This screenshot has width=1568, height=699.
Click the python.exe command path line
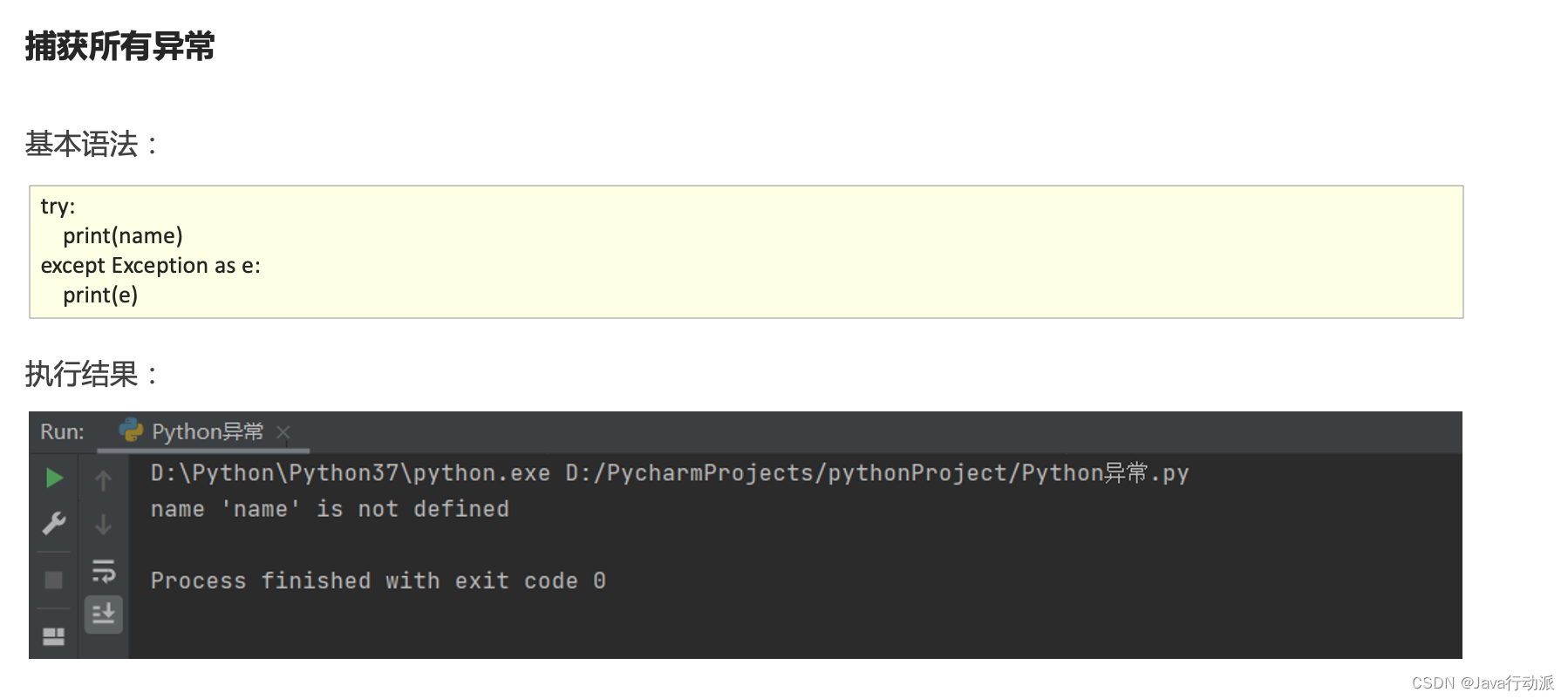(x=669, y=473)
